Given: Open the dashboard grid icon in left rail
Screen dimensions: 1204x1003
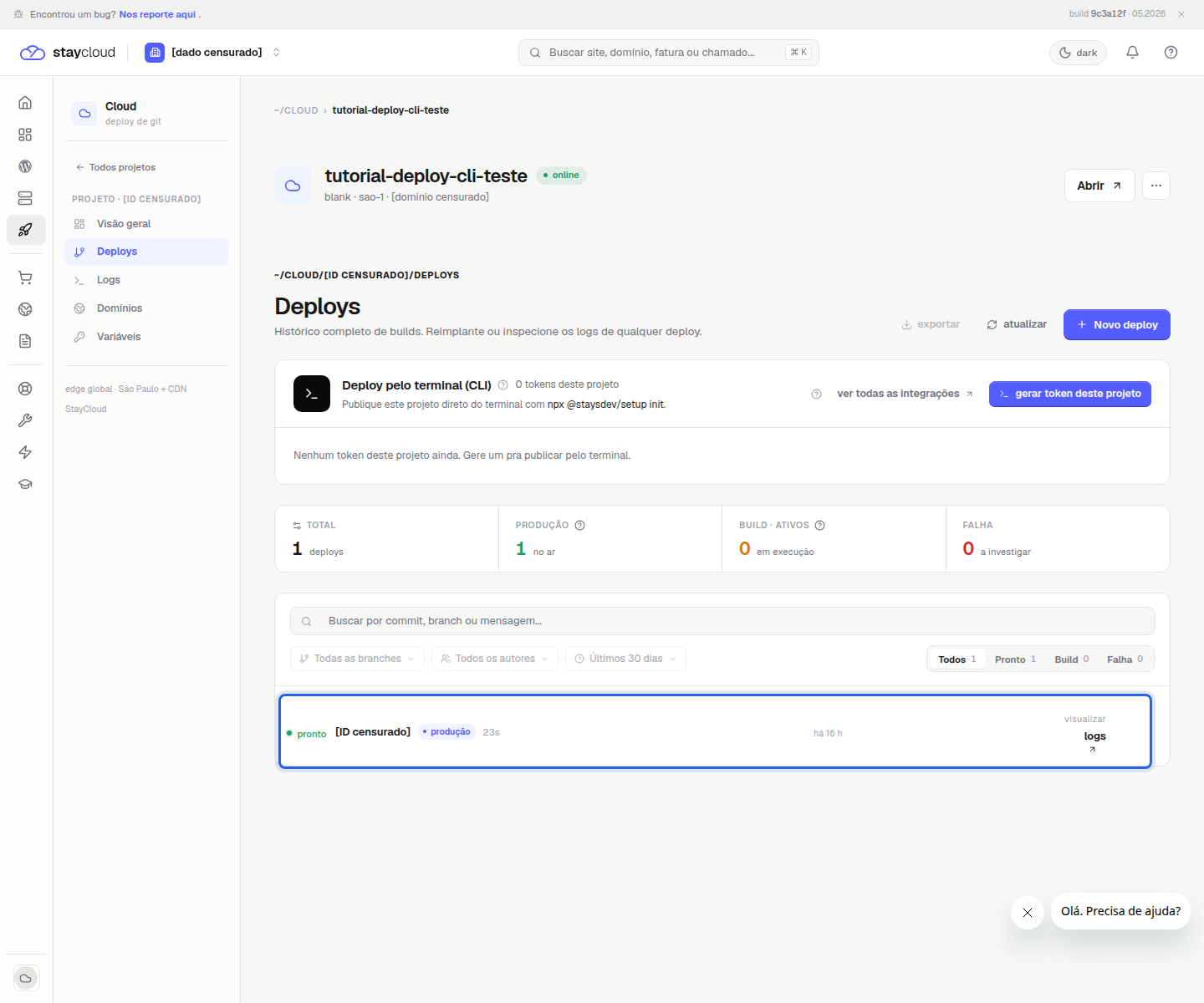Looking at the screenshot, I should [x=25, y=135].
